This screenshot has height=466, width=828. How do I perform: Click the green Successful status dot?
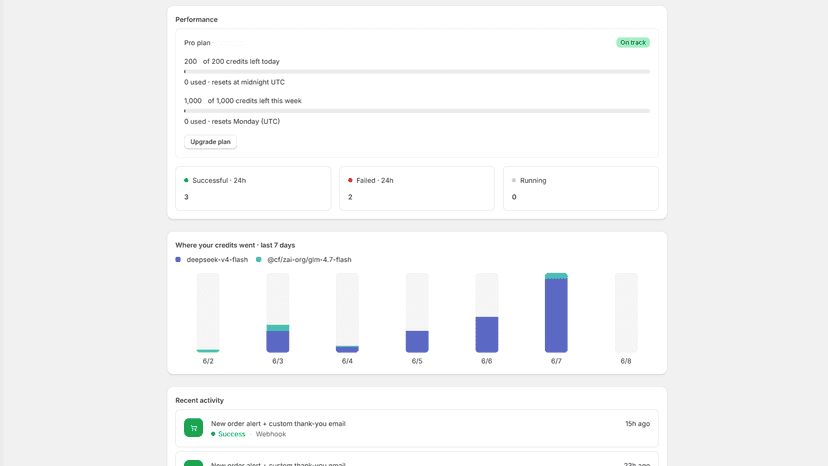coord(186,180)
